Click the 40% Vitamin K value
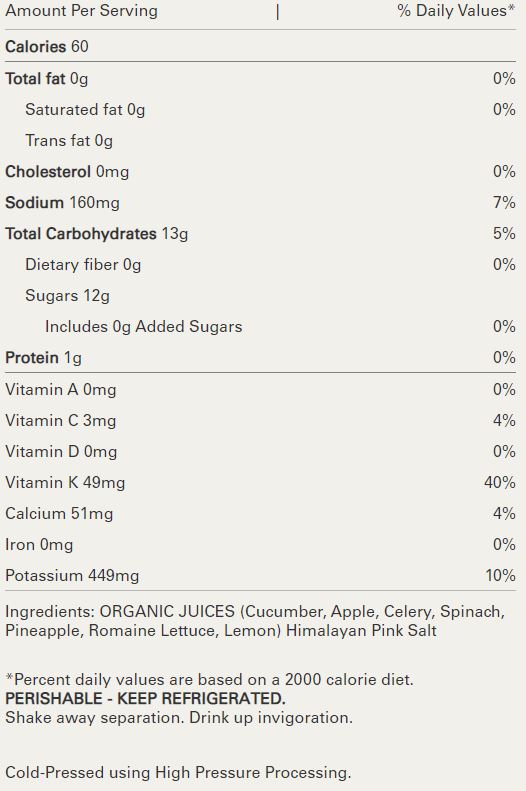 tap(500, 482)
